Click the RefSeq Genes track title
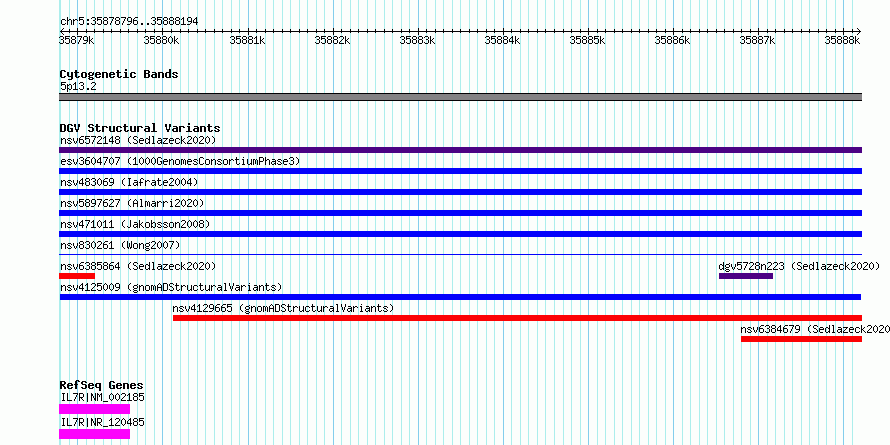 [x=101, y=385]
